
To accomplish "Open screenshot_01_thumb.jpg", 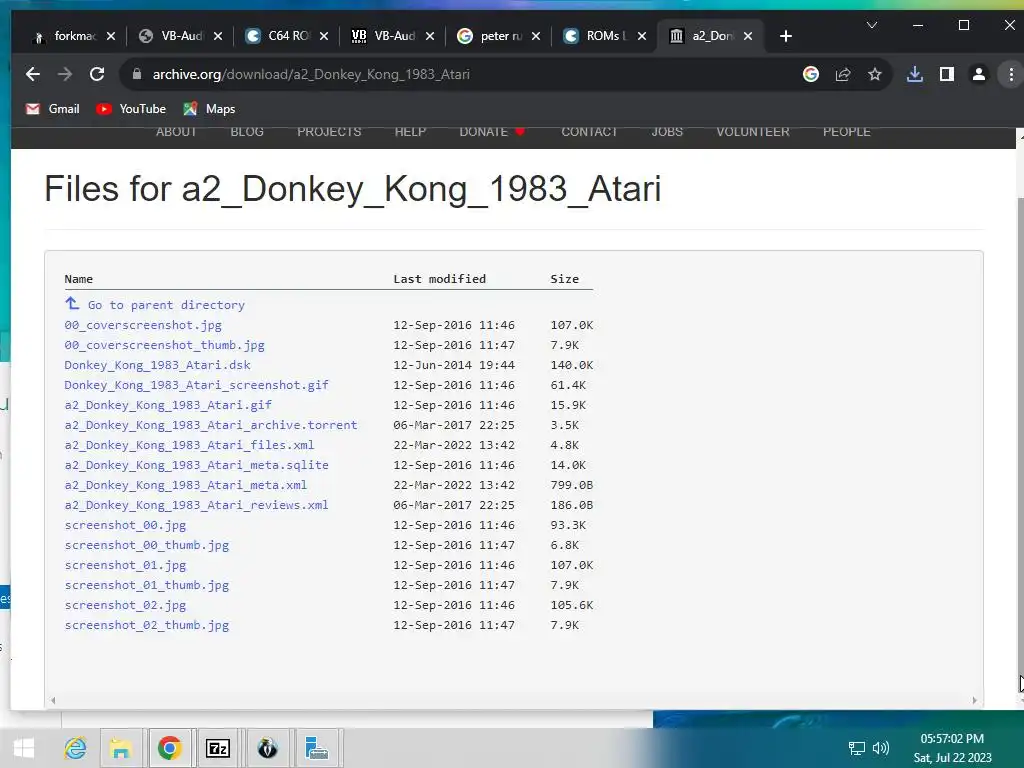I will pos(147,585).
